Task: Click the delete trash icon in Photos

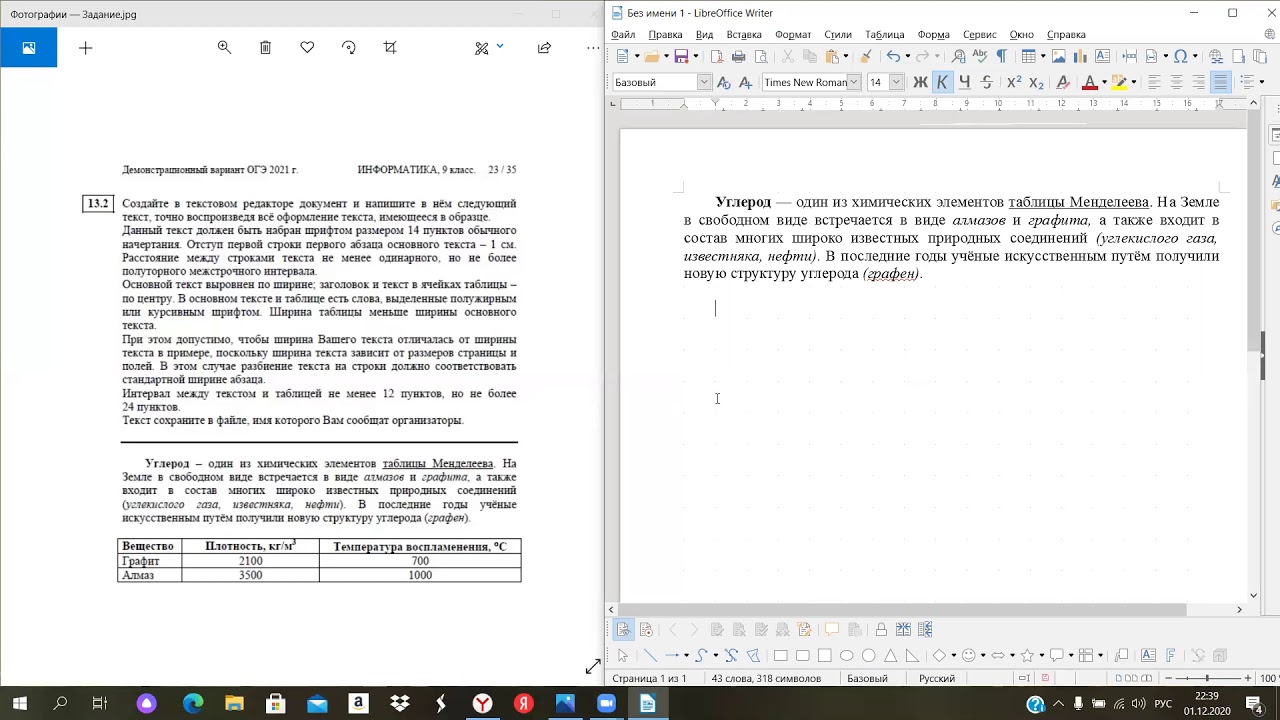Action: (x=265, y=47)
